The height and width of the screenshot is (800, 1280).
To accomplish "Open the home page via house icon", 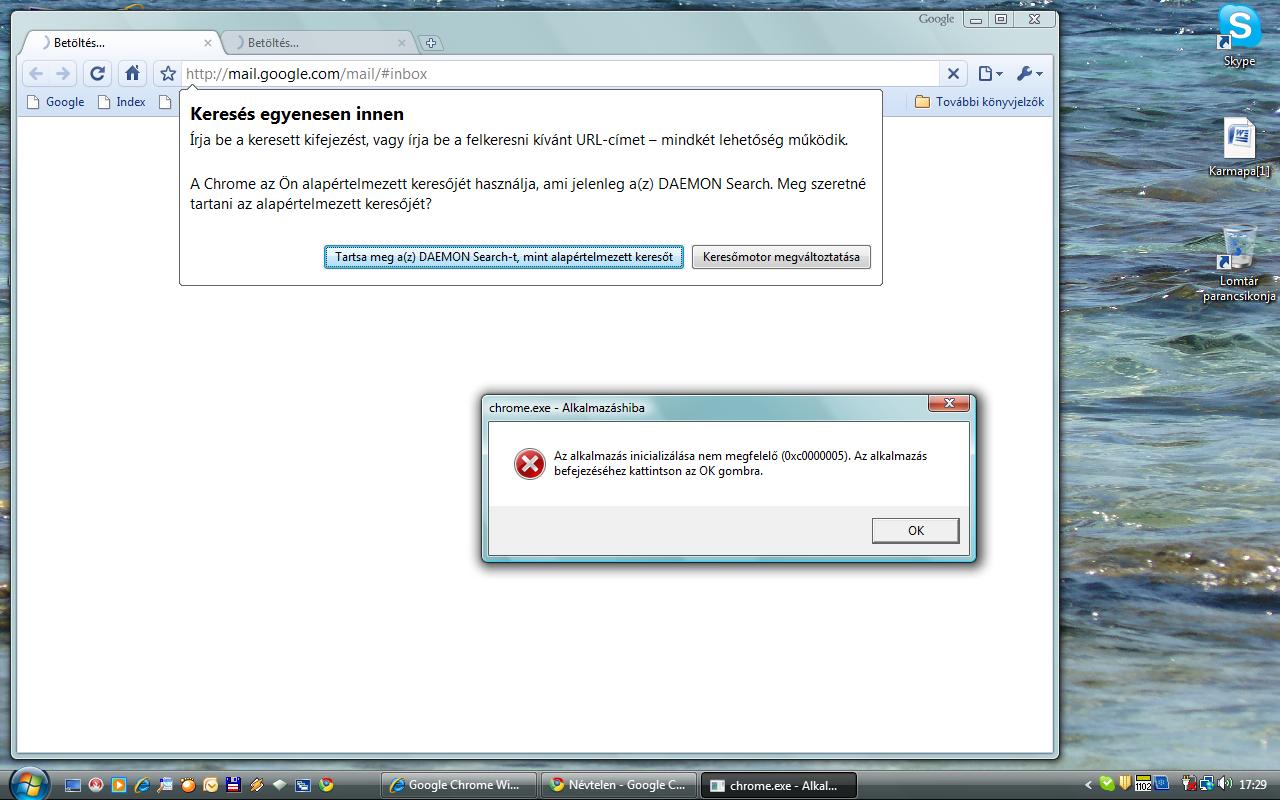I will [132, 73].
